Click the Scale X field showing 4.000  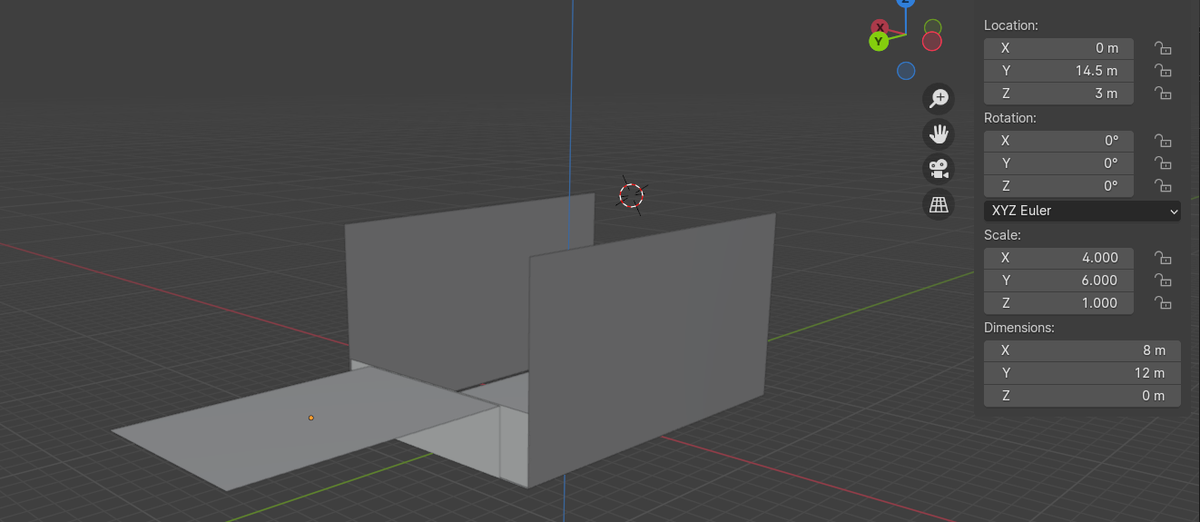coord(1058,258)
